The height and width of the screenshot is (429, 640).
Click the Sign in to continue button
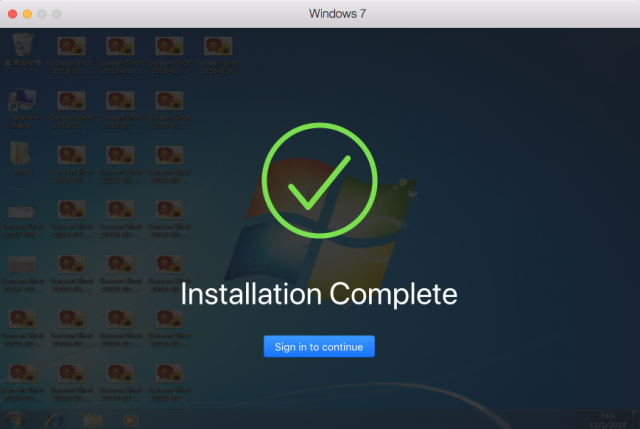pos(319,347)
